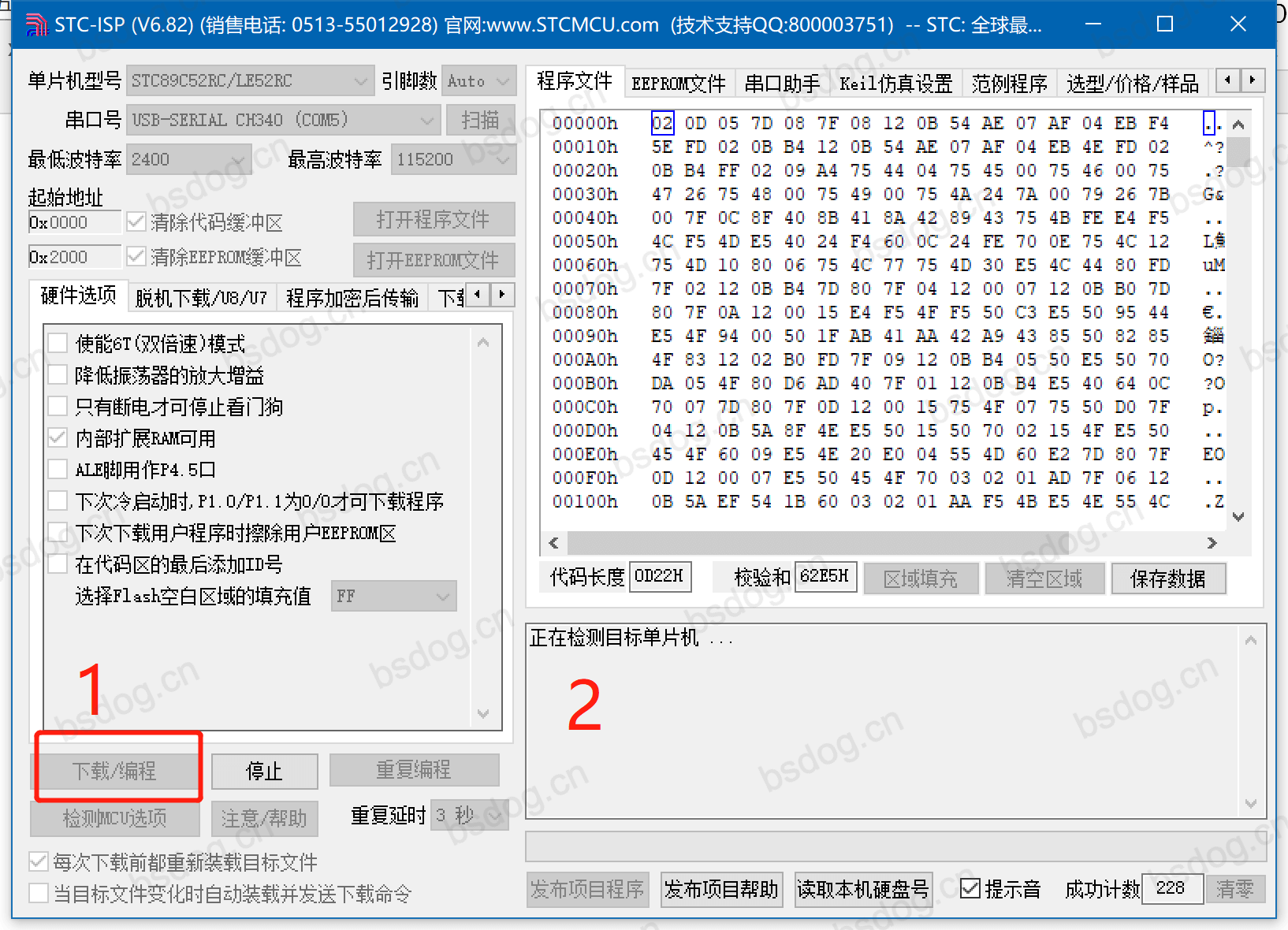Open 单片机型号 STC89C52RC dropdown
Image resolution: width=1288 pixels, height=930 pixels.
click(249, 81)
